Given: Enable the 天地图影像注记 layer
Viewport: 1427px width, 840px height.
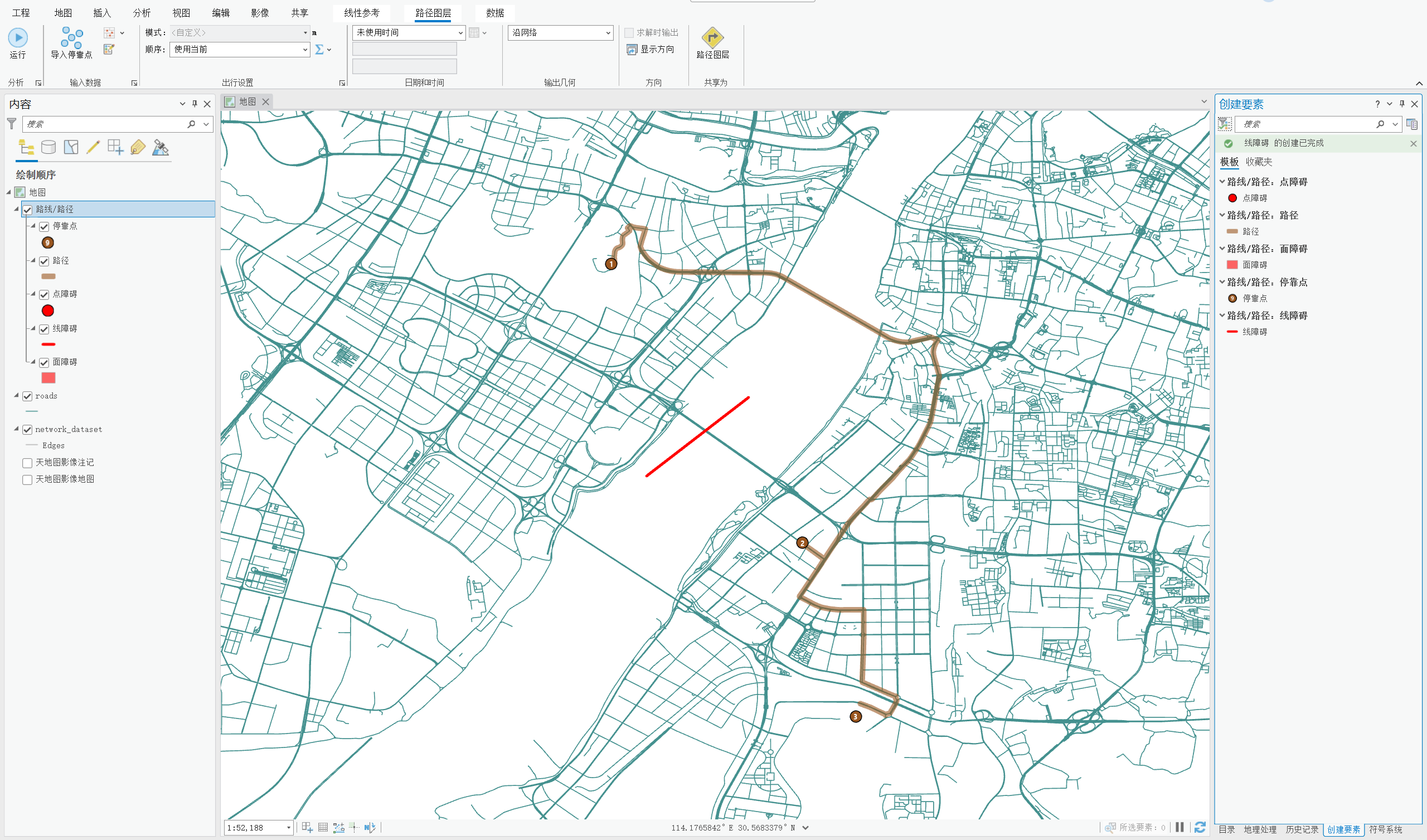Looking at the screenshot, I should 27,463.
